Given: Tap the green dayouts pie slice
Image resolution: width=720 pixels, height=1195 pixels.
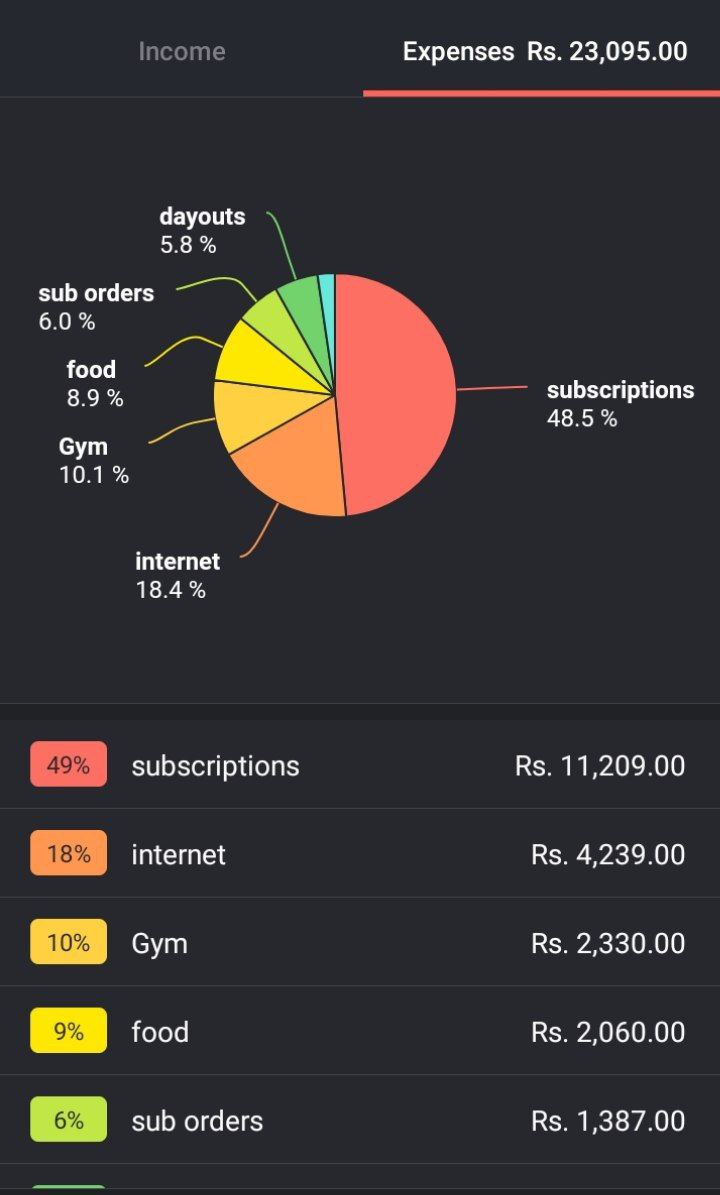Looking at the screenshot, I should click(303, 305).
